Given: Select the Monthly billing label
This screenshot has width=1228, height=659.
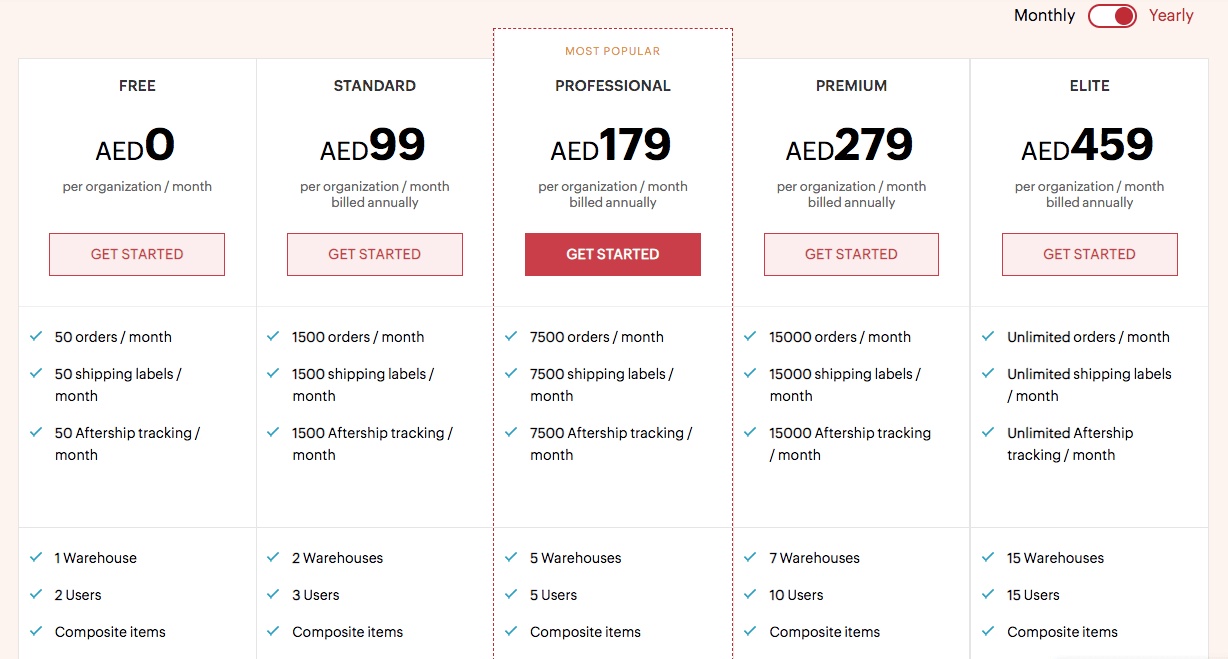Looking at the screenshot, I should pyautogui.click(x=1044, y=16).
